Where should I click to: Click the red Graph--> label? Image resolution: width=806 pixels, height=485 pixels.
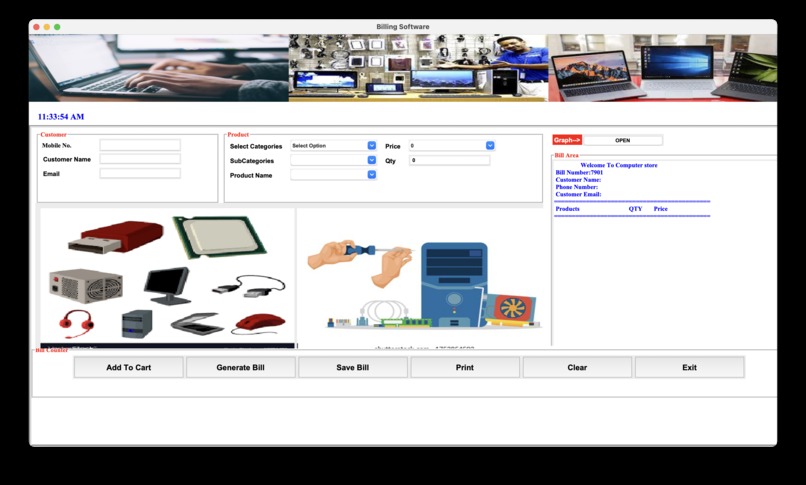567,140
